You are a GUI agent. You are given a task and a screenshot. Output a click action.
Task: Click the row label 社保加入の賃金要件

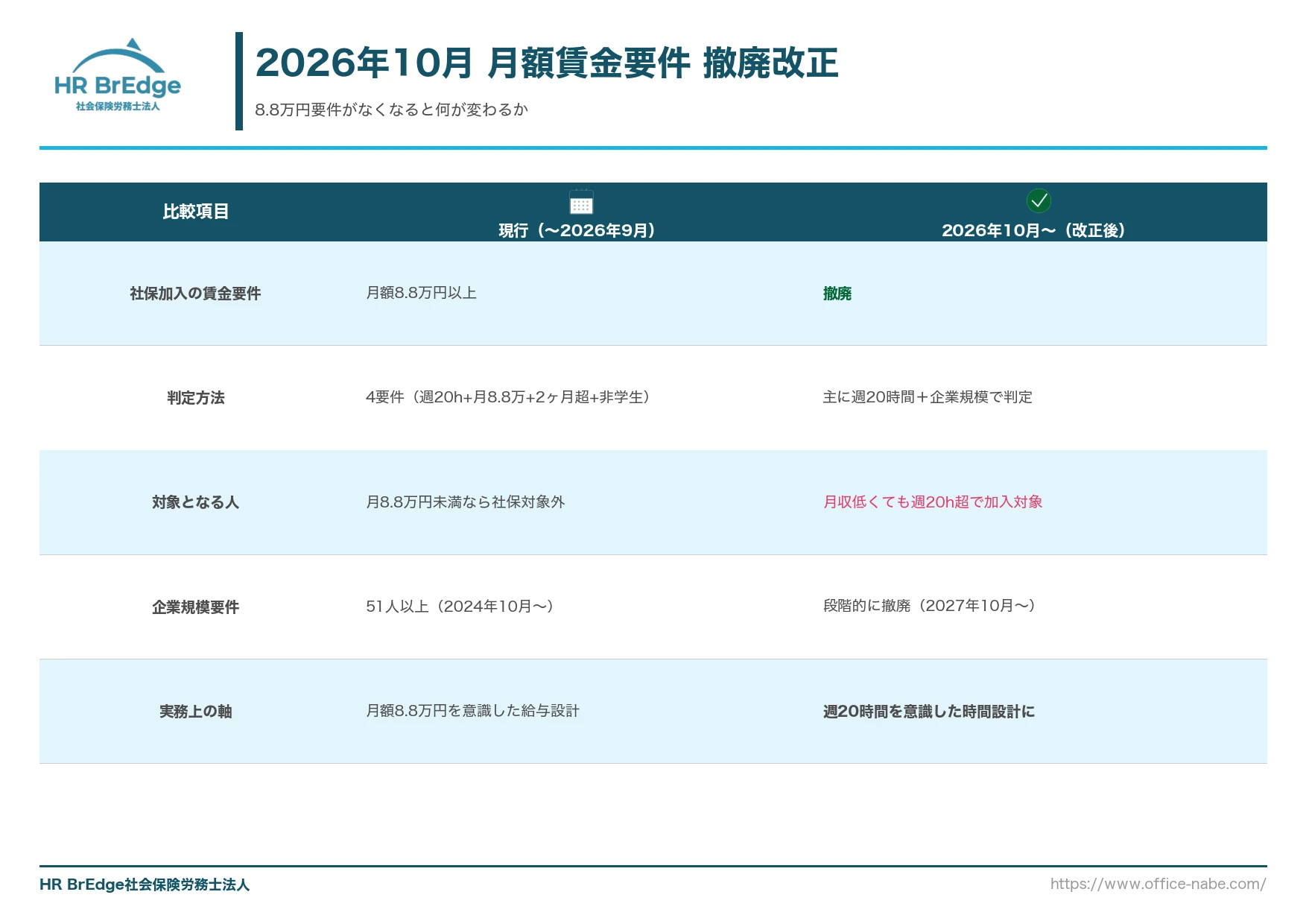195,294
